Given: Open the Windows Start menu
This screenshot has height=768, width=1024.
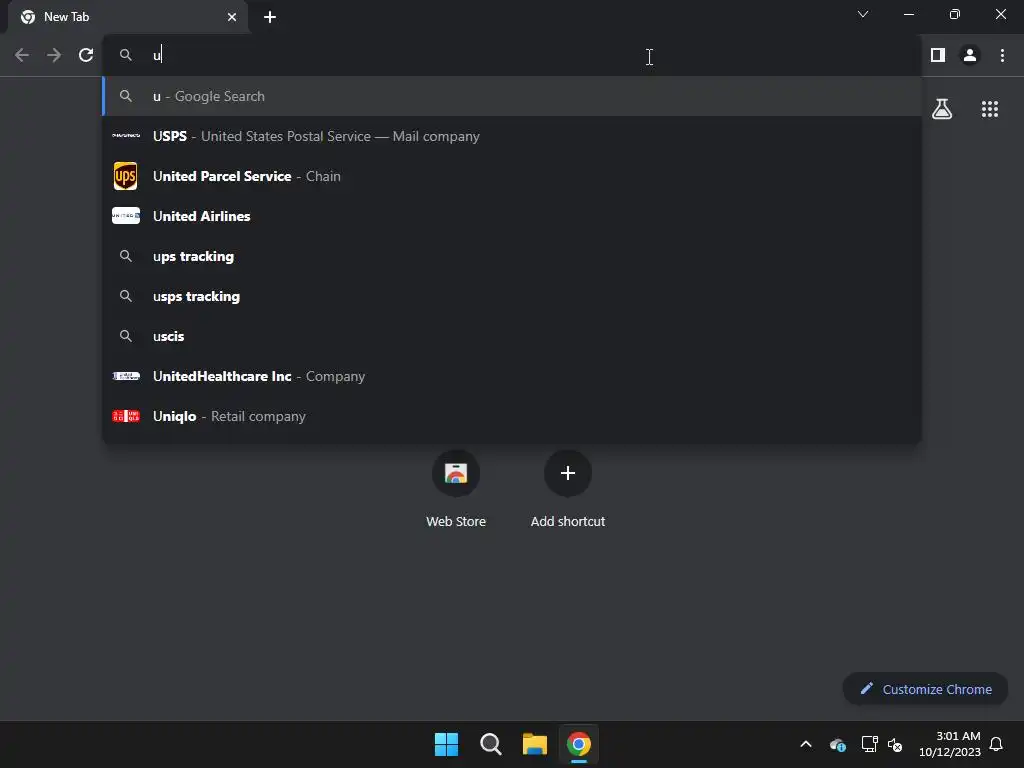Looking at the screenshot, I should point(447,744).
